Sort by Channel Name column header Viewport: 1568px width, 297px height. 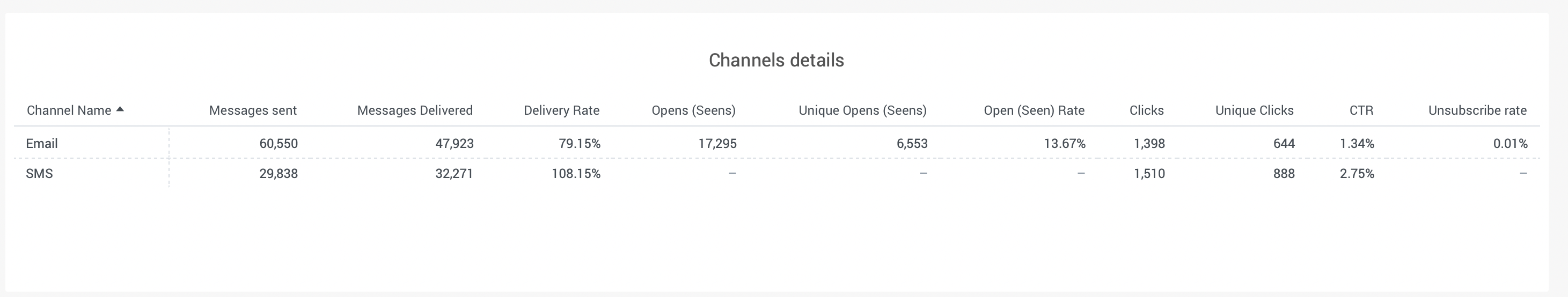pyautogui.click(x=69, y=111)
